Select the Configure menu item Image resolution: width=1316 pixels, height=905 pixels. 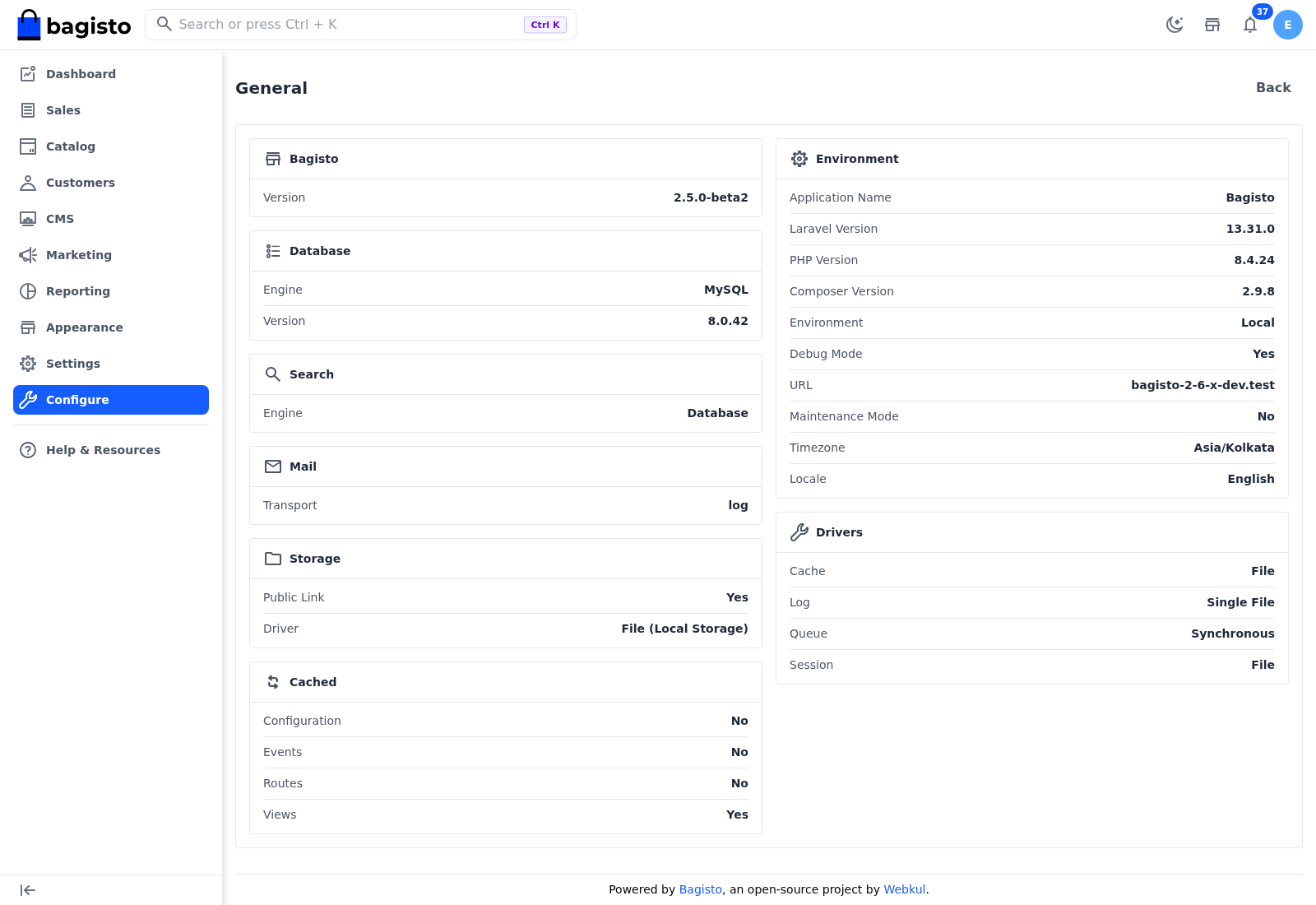tap(111, 400)
